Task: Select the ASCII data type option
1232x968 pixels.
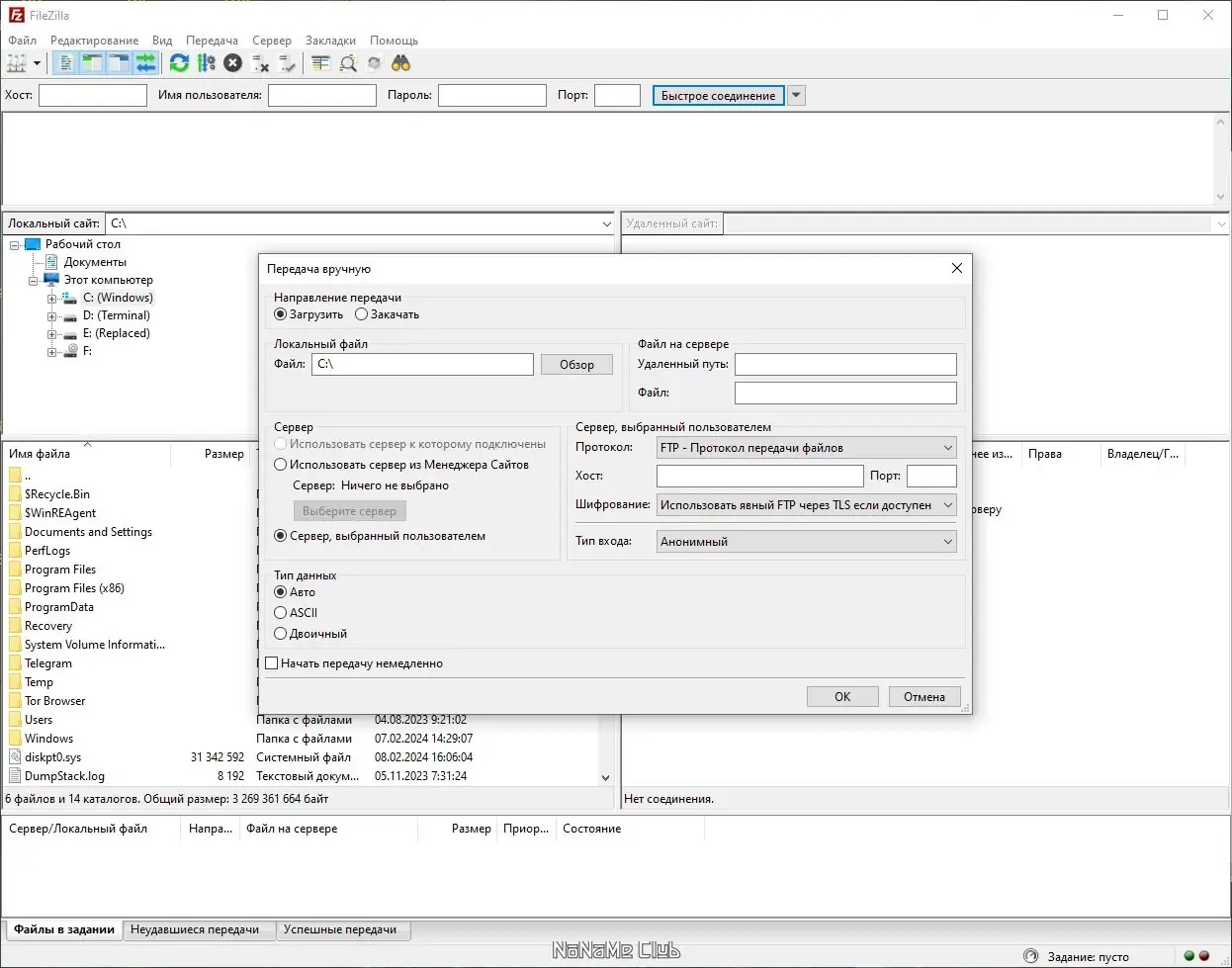Action: click(x=281, y=613)
